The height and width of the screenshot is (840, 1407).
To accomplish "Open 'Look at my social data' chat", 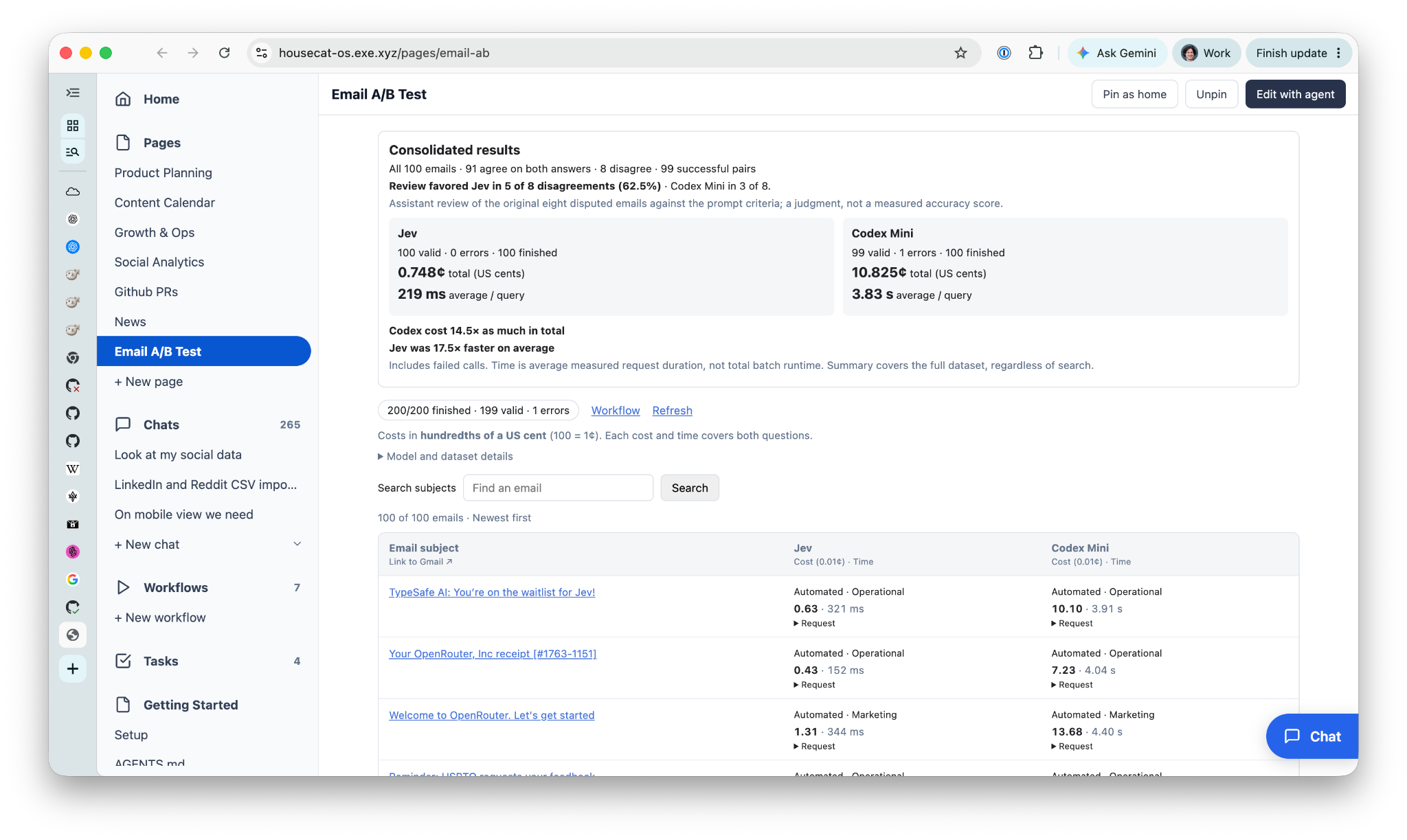I will 178,455.
